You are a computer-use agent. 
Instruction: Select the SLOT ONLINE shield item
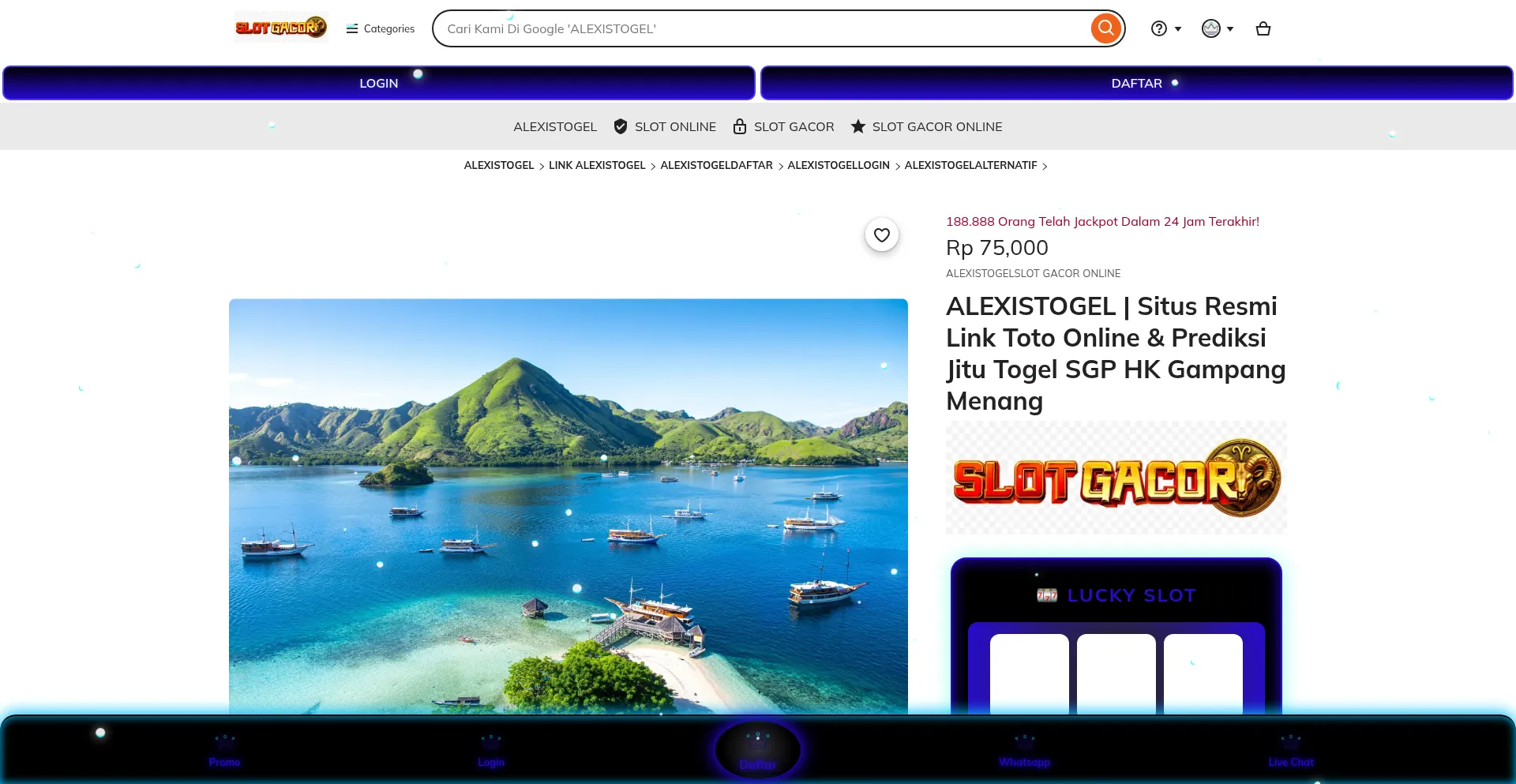coord(665,126)
